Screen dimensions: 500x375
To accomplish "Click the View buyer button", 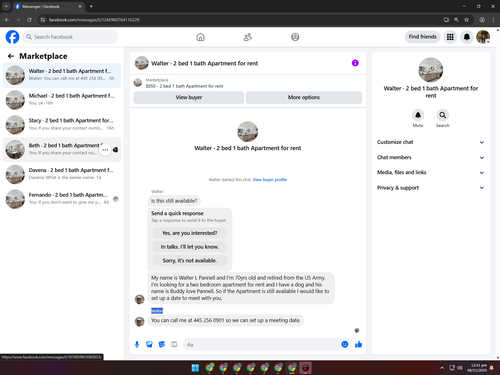I will click(x=189, y=97).
